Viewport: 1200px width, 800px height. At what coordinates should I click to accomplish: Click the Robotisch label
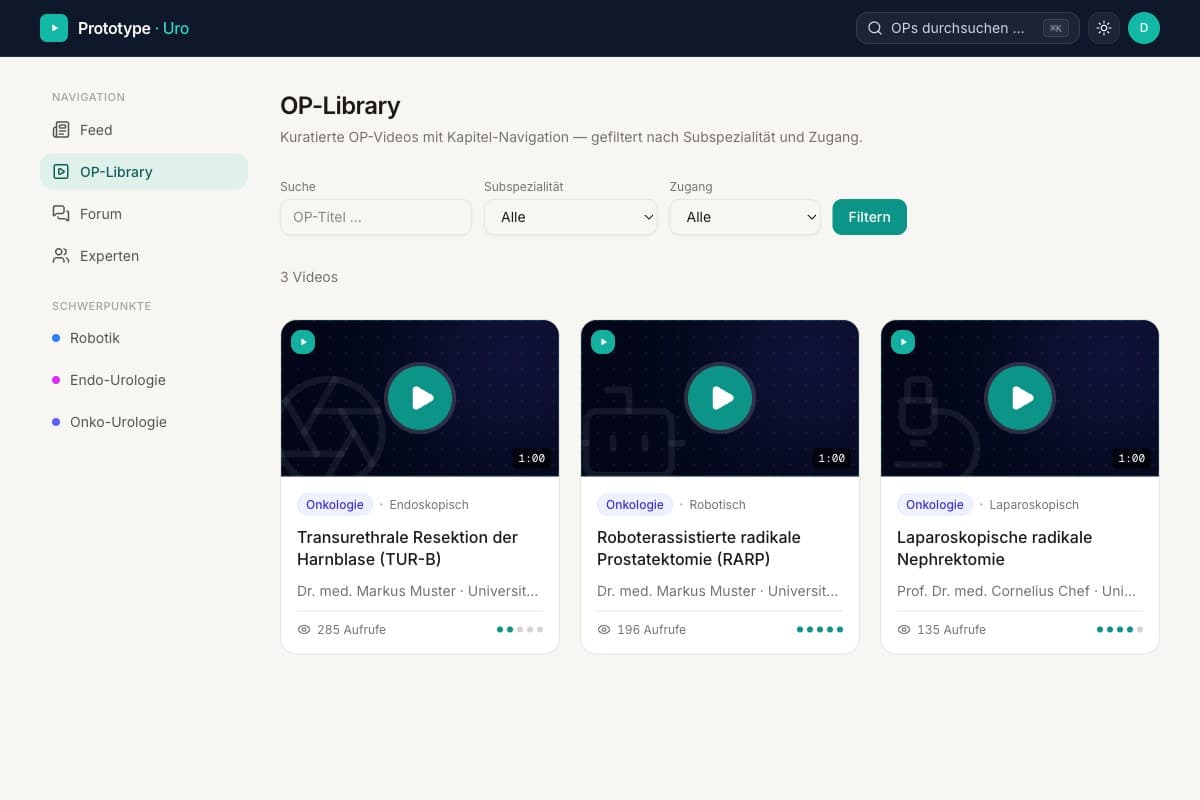point(718,505)
